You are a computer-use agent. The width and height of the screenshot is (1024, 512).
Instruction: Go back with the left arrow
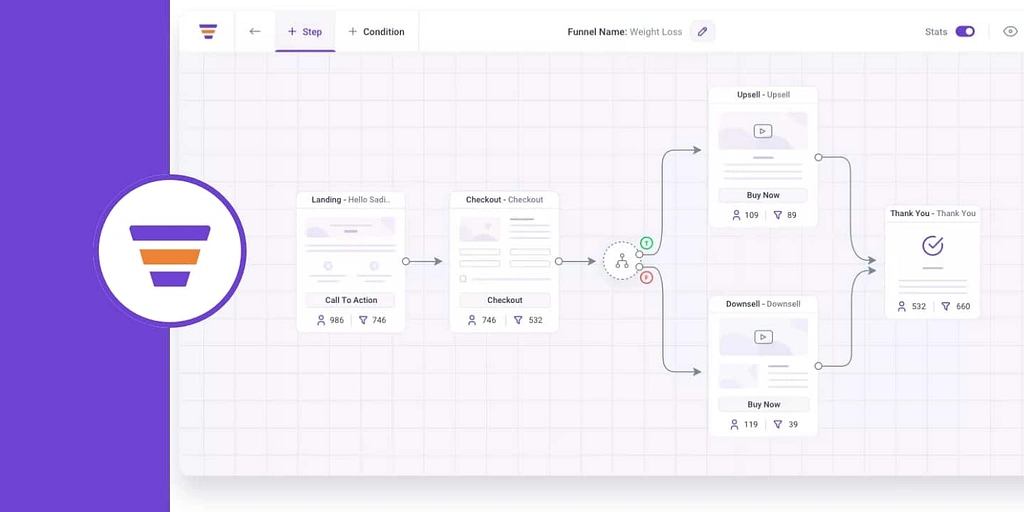[x=255, y=31]
